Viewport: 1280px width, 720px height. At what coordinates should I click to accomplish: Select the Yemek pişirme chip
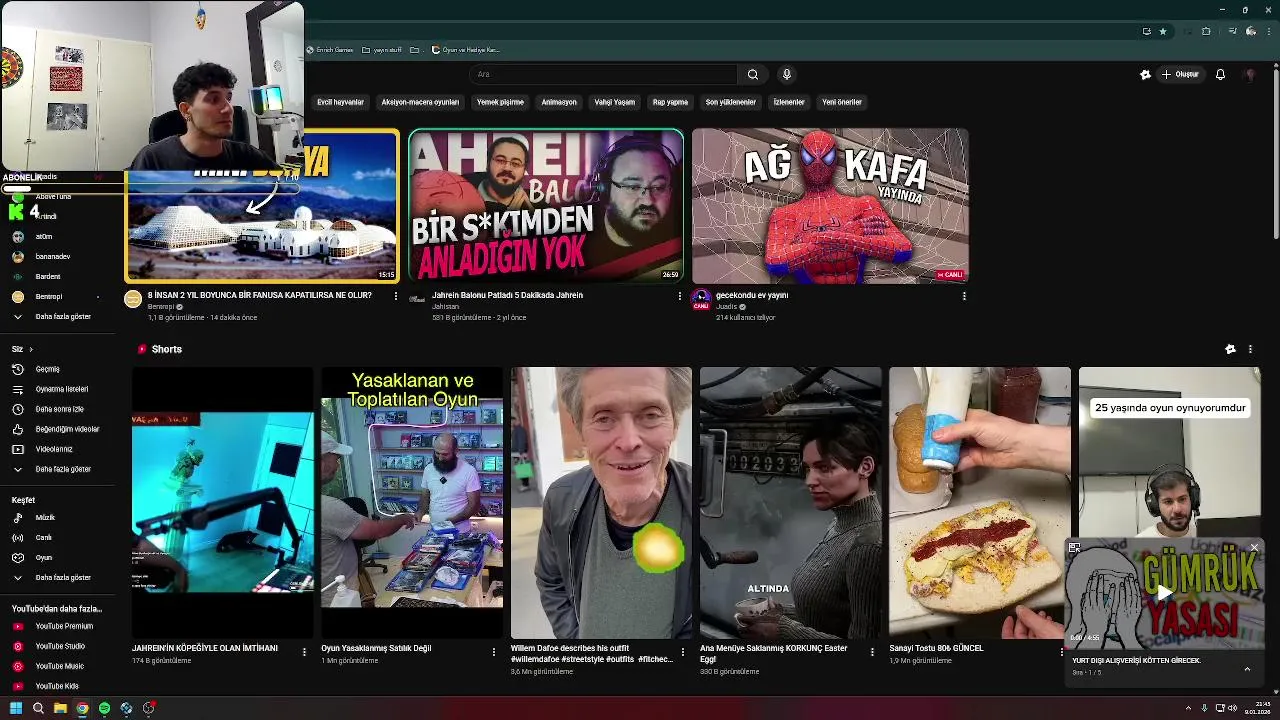tap(500, 102)
